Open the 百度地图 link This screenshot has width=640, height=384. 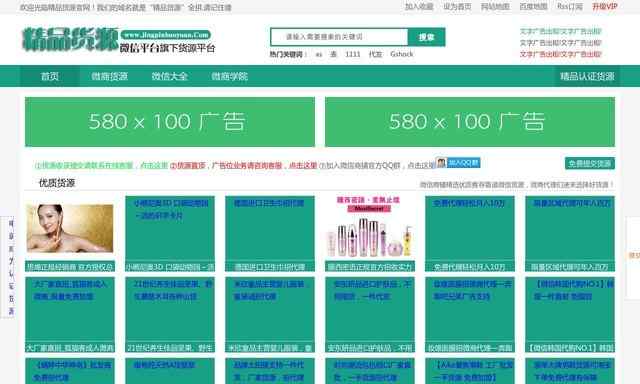point(533,7)
